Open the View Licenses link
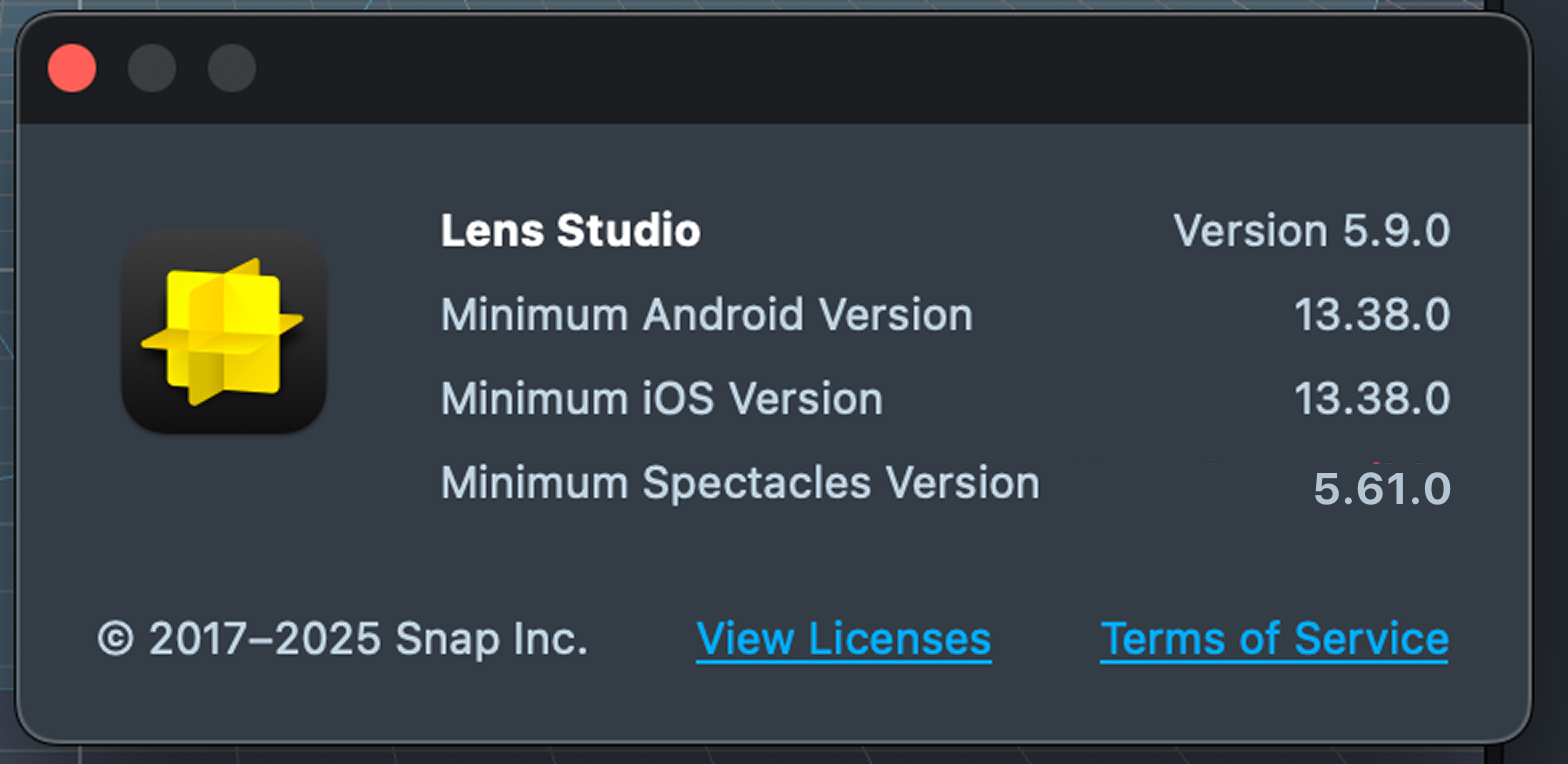The width and height of the screenshot is (1568, 764). (844, 639)
